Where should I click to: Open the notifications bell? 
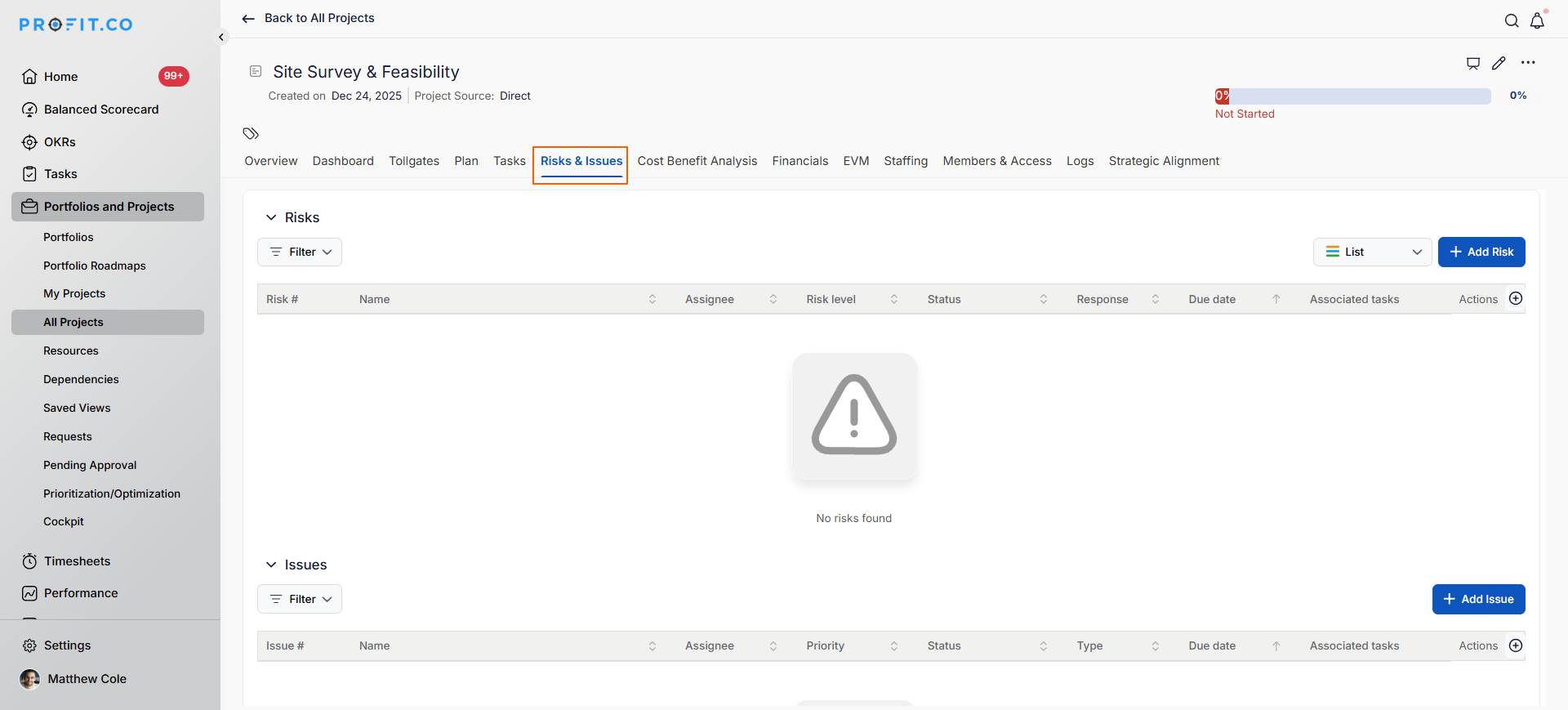pos(1537,20)
